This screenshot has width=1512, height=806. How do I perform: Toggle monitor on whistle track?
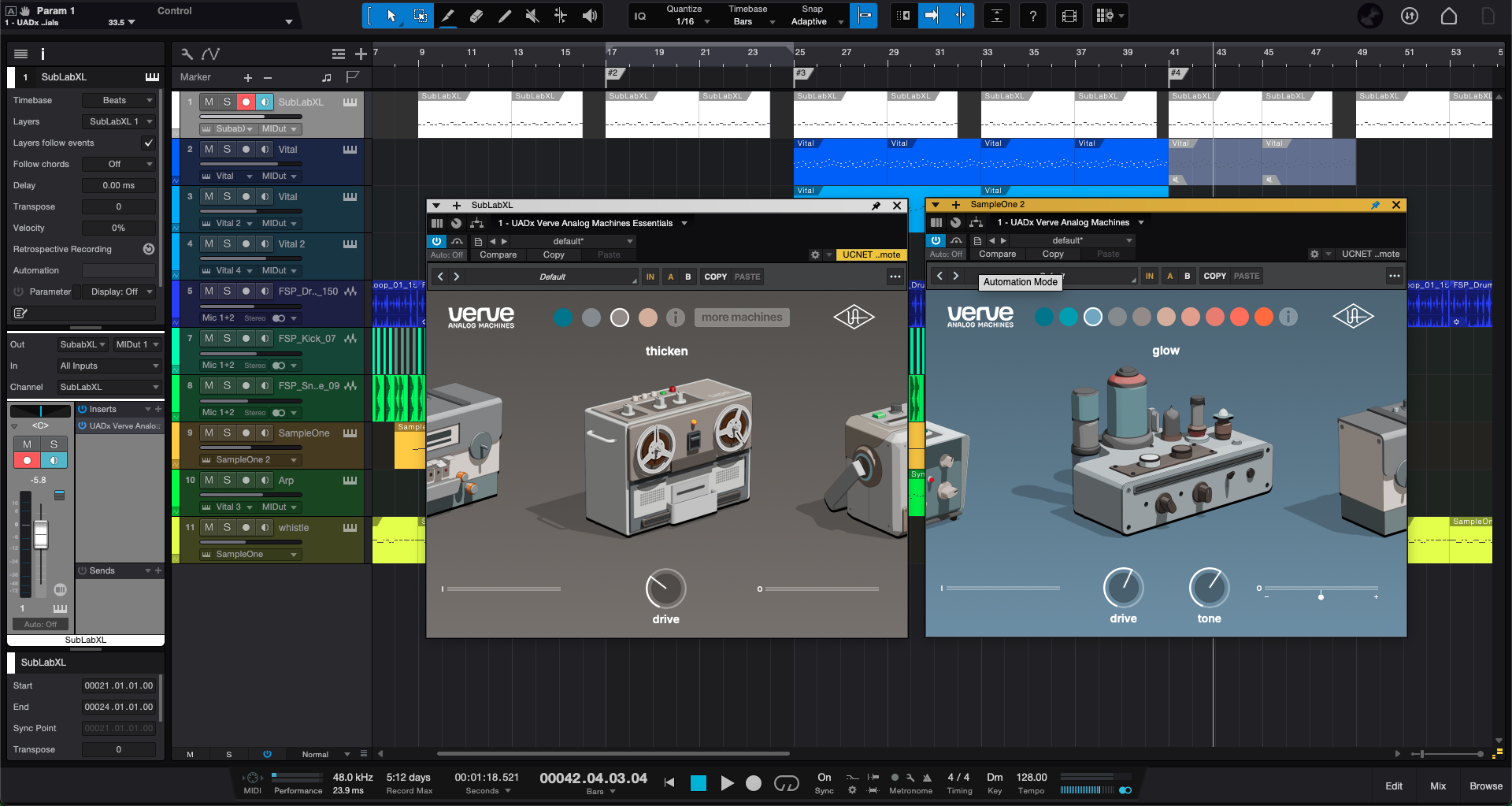265,528
